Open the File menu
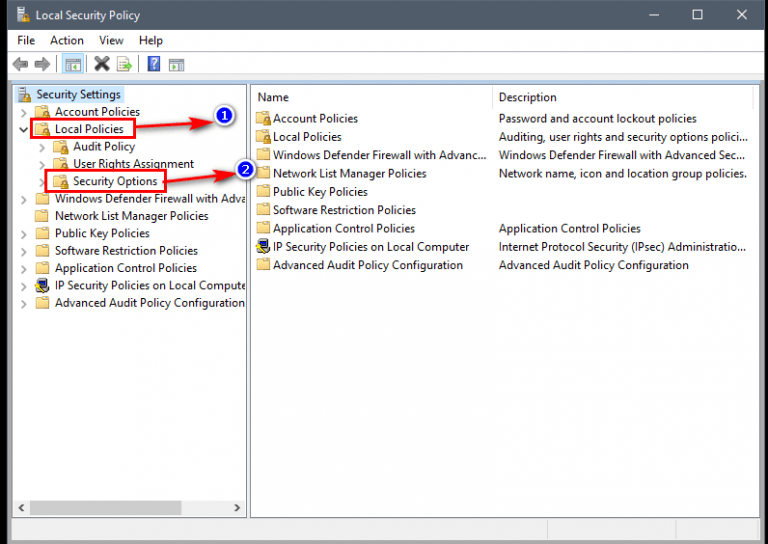 click(x=26, y=41)
